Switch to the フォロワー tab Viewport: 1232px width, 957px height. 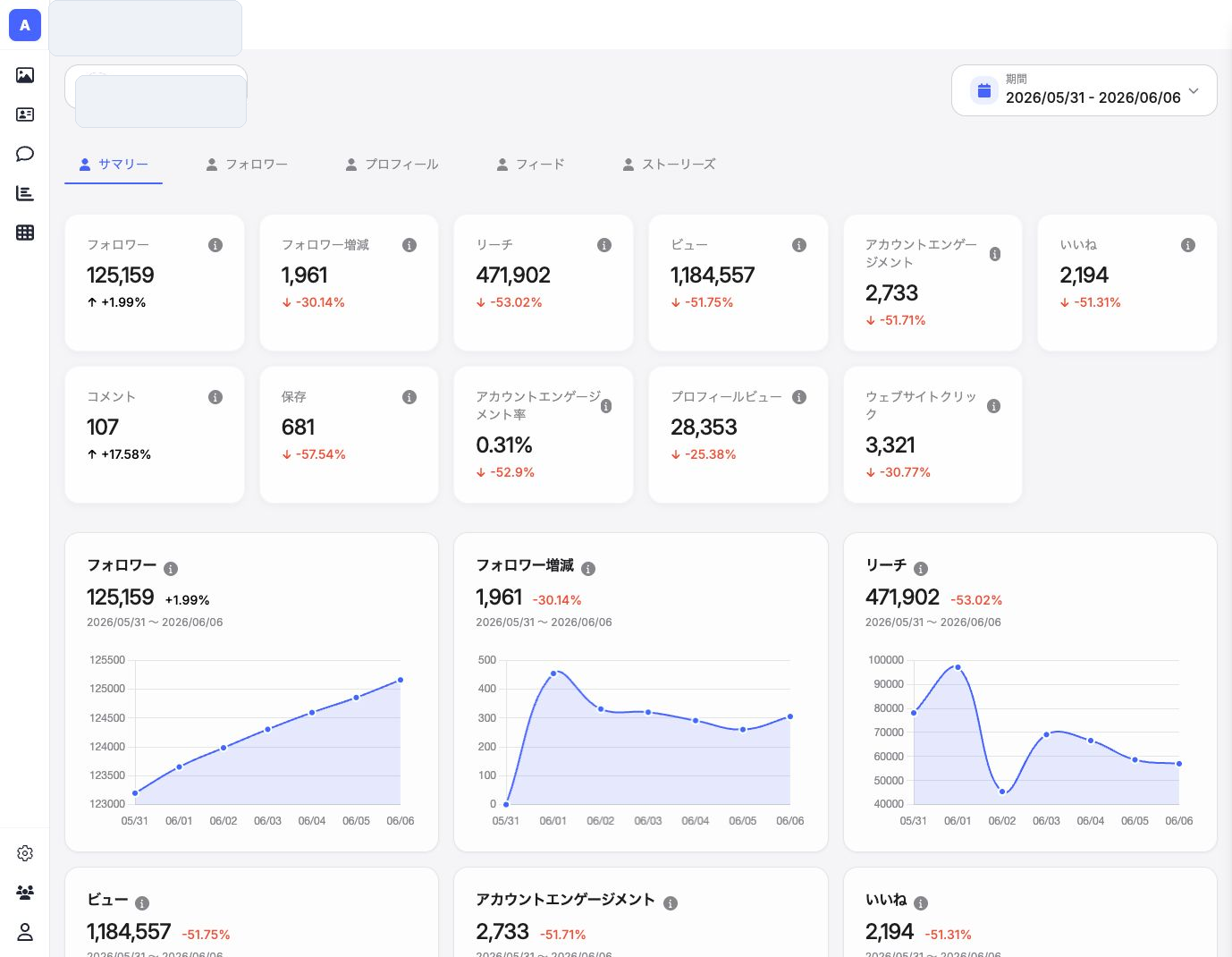247,165
